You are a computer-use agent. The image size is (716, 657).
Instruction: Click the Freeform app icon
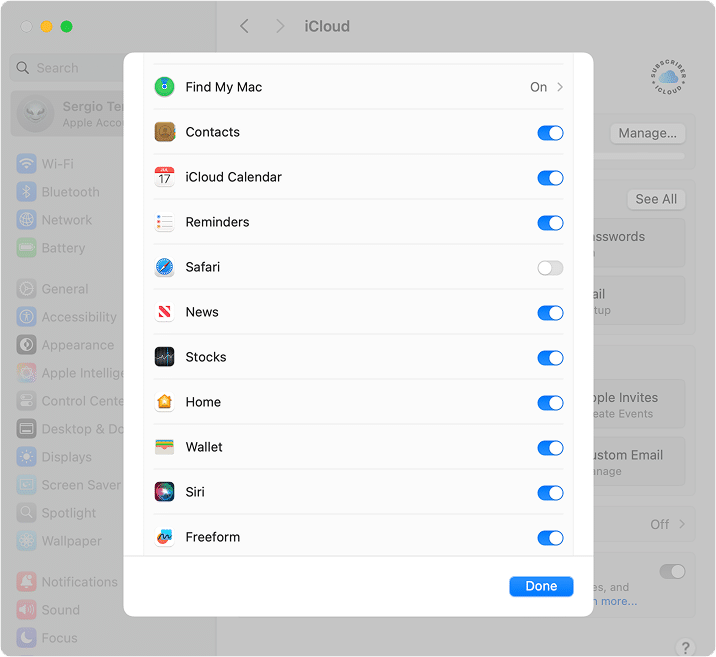(x=164, y=537)
